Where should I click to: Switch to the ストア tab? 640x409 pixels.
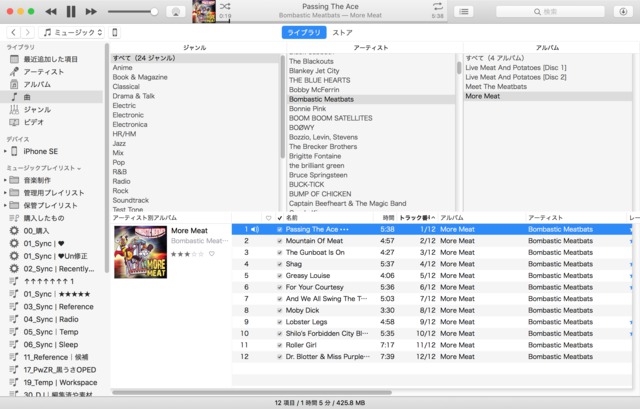(x=342, y=33)
